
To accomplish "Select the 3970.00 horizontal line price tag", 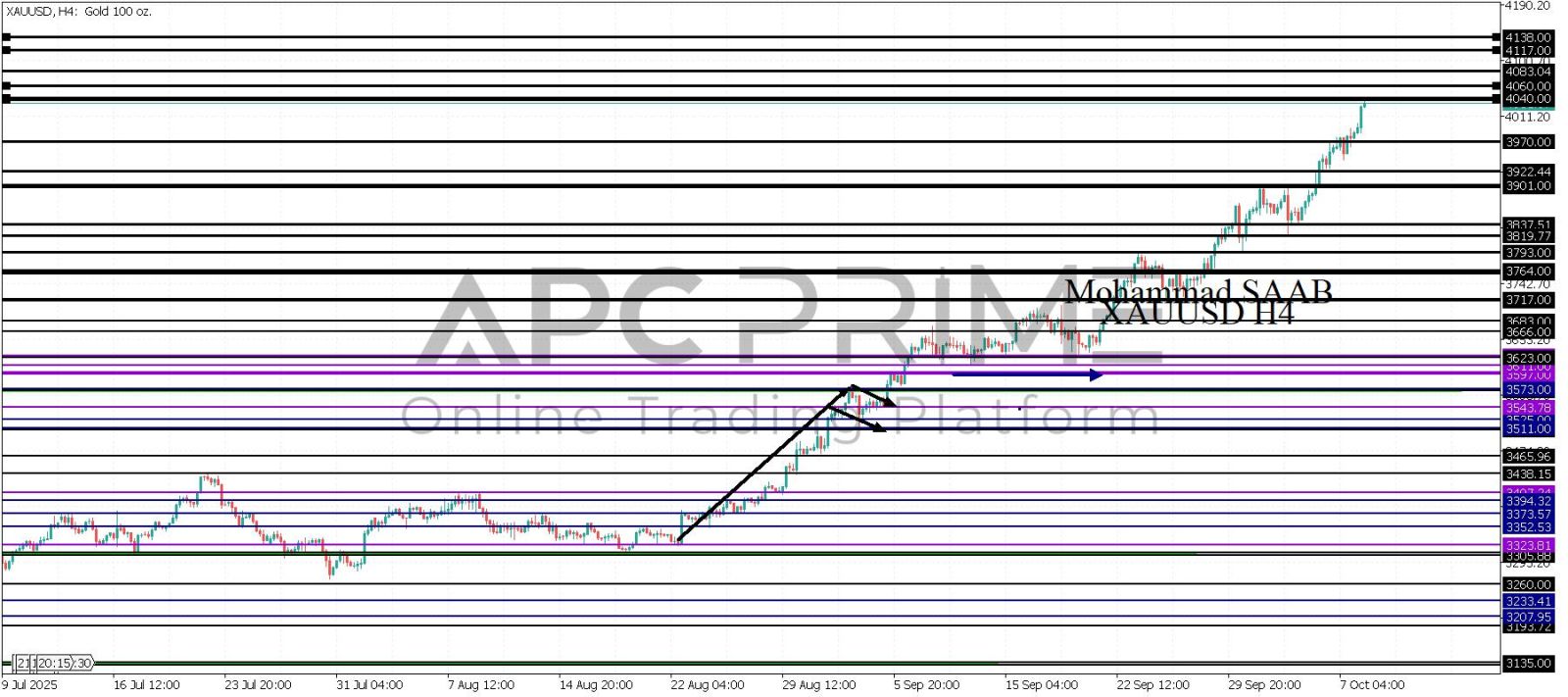I will click(1528, 142).
